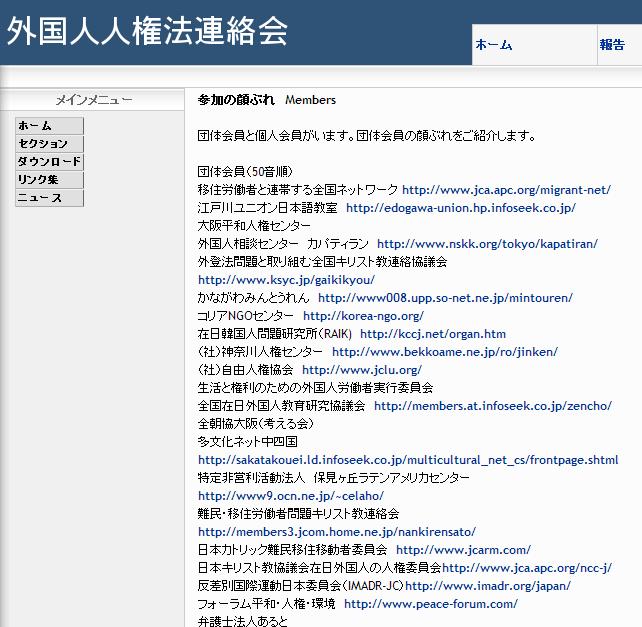Open リンク集 in the main menu sidebar

(50, 180)
